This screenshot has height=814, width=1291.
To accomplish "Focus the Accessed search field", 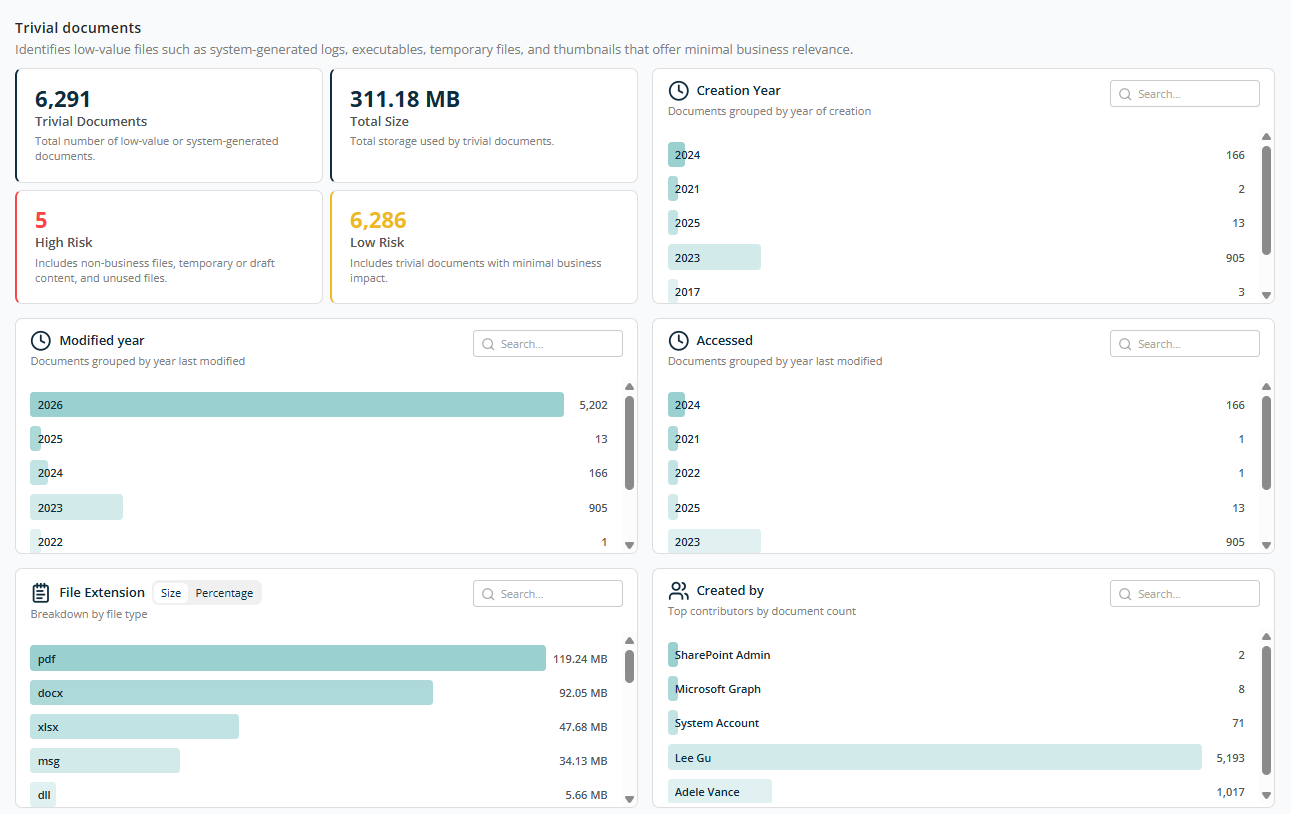I will [1184, 344].
